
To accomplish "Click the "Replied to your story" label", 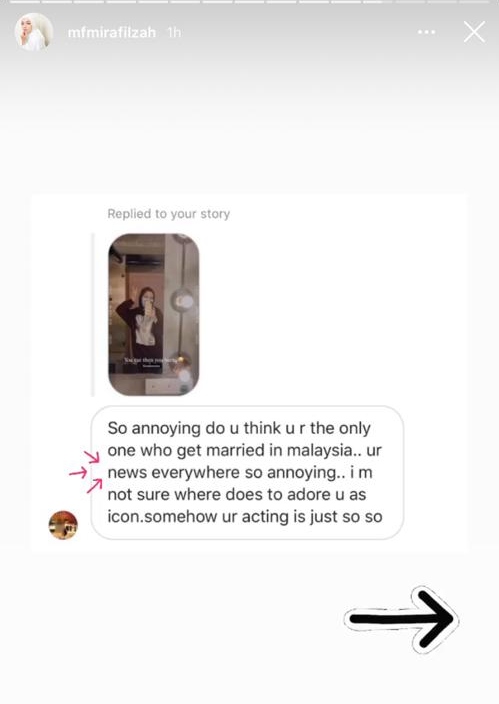I will [168, 214].
